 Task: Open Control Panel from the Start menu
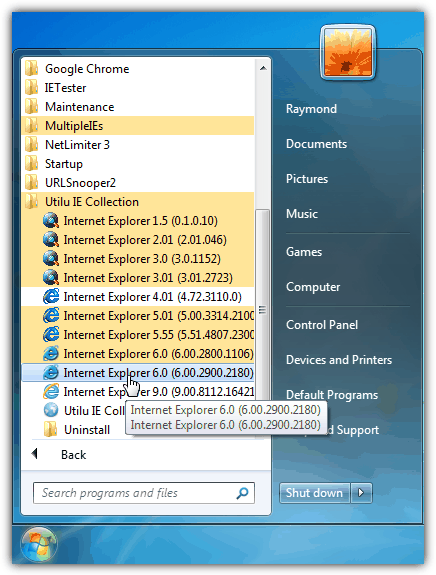tap(322, 325)
